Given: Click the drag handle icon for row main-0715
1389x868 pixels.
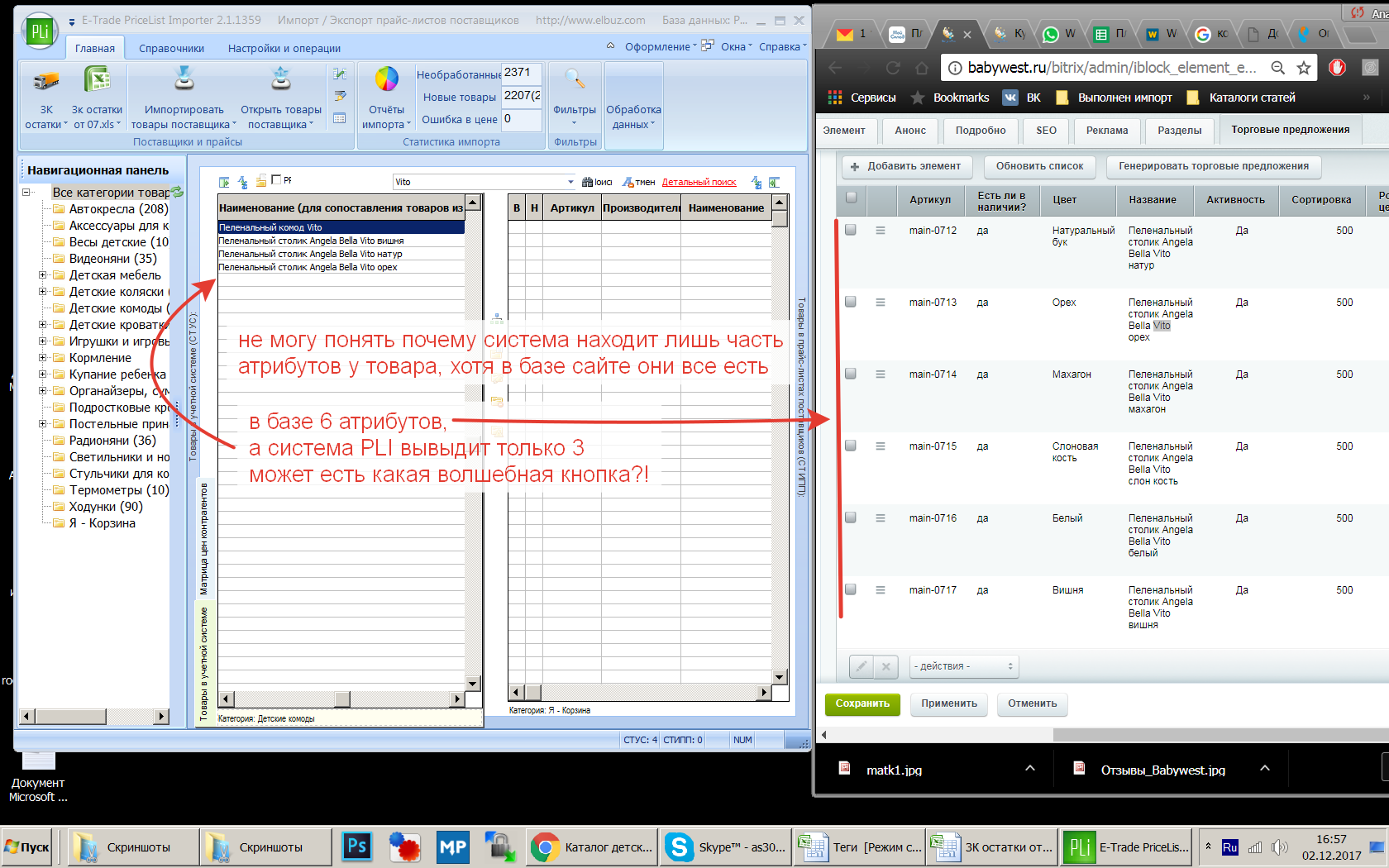Looking at the screenshot, I should (x=881, y=446).
